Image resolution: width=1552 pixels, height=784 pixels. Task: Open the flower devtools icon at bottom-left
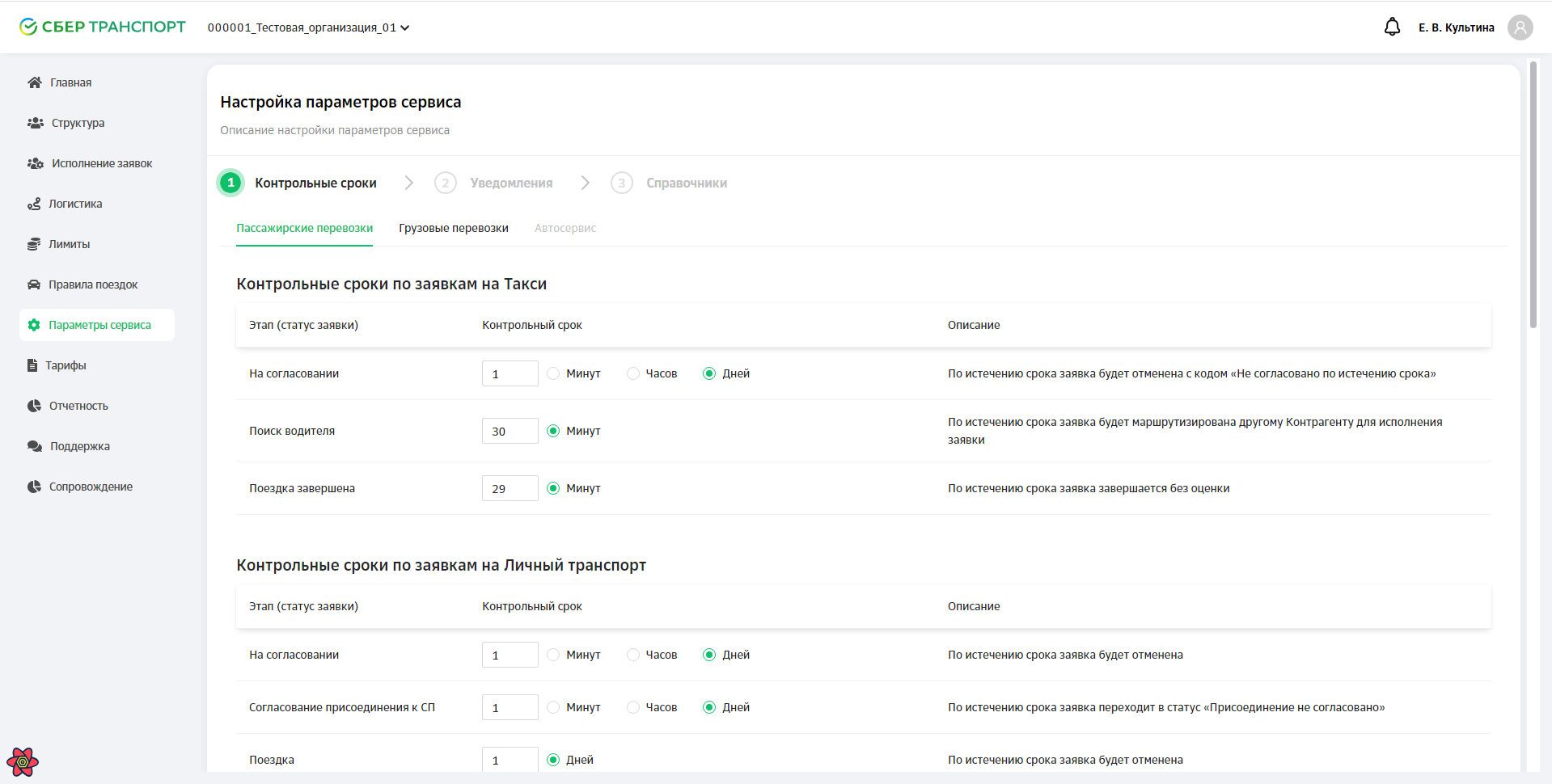point(23,761)
